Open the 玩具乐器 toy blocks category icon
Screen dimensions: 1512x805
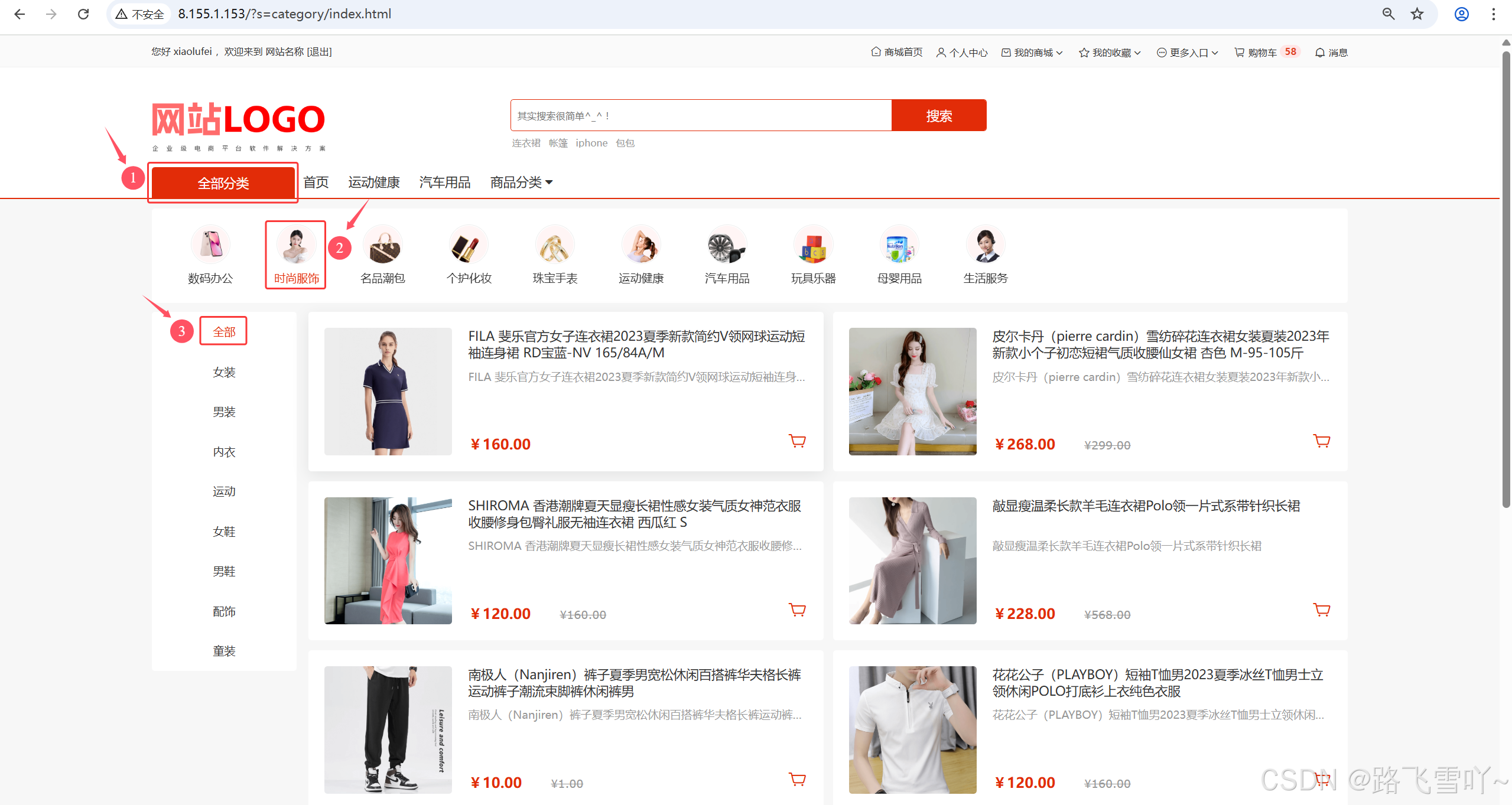pos(813,245)
